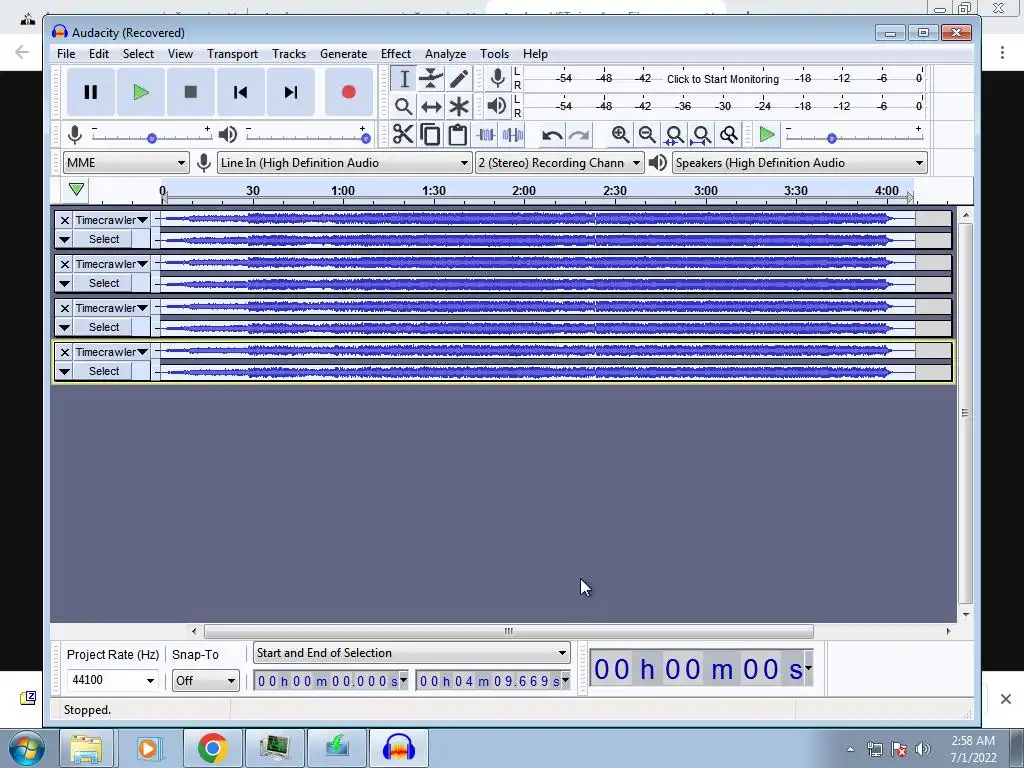
Task: Open the Tracks menu
Action: tap(289, 54)
